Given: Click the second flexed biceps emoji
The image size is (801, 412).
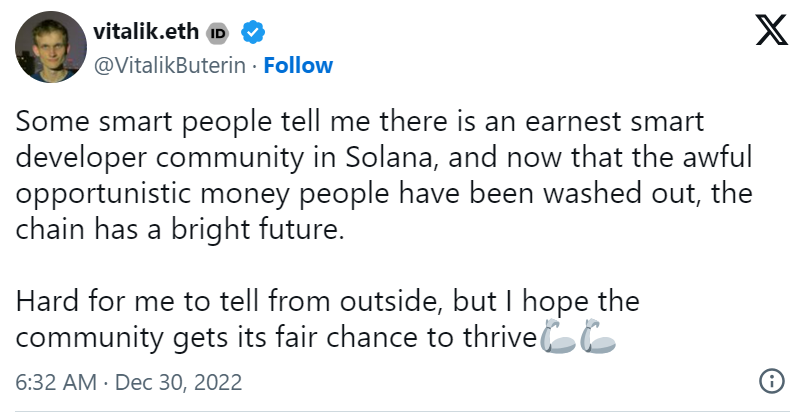Looking at the screenshot, I should click(x=598, y=336).
